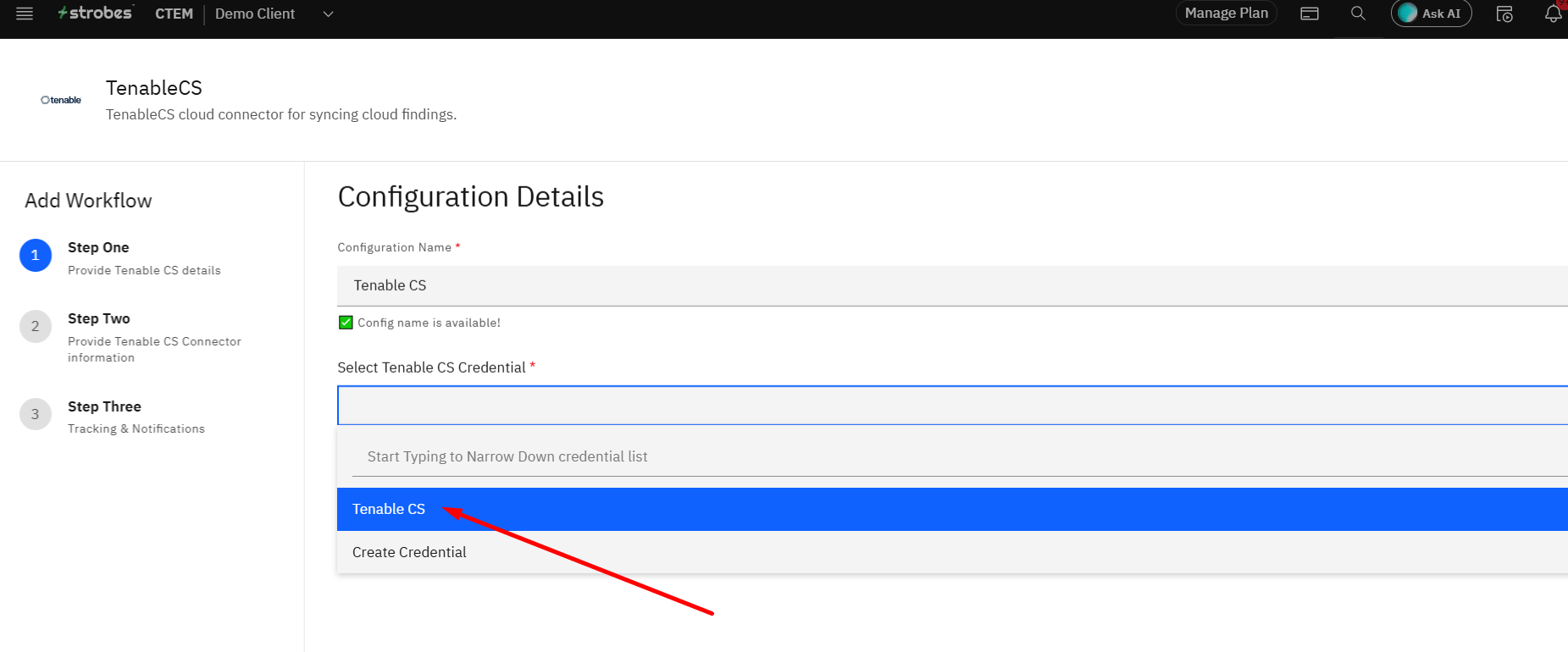
Task: Click the Tenable logo thumbnail
Action: (61, 100)
